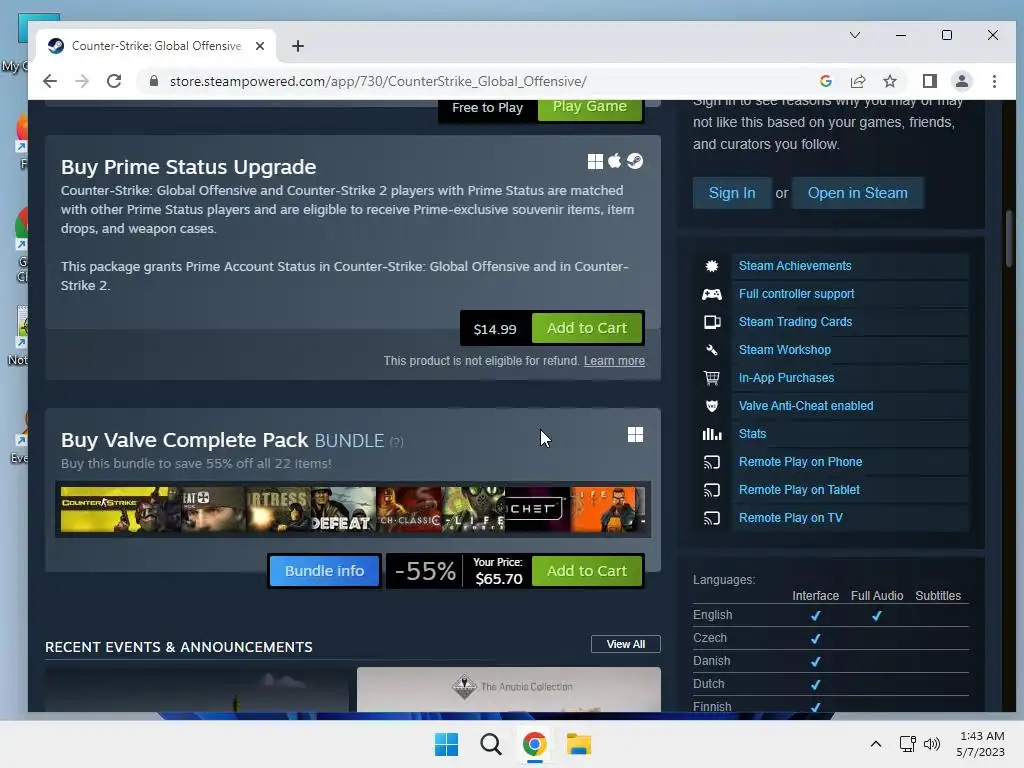Click the Steam Trading Cards icon
This screenshot has height=768, width=1024.
tap(712, 322)
